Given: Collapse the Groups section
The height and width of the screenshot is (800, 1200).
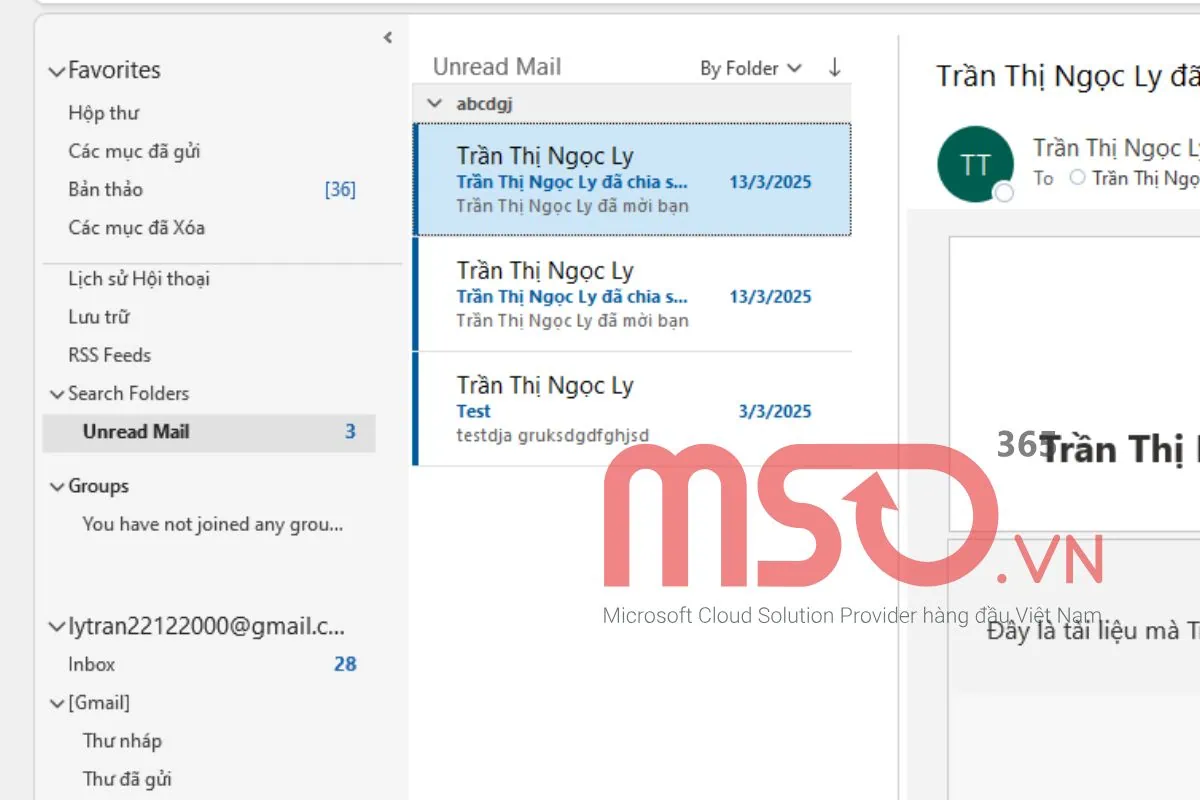Looking at the screenshot, I should coord(57,487).
